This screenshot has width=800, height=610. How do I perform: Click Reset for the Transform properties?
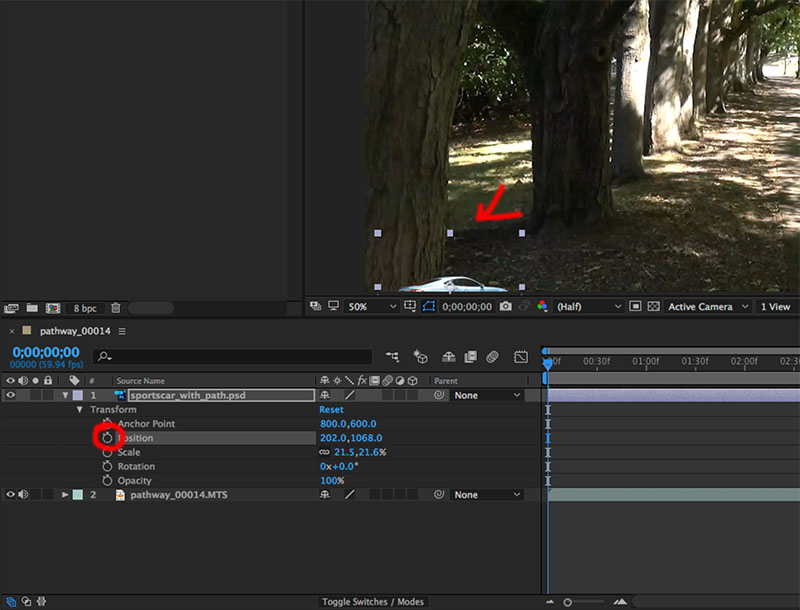click(x=331, y=410)
